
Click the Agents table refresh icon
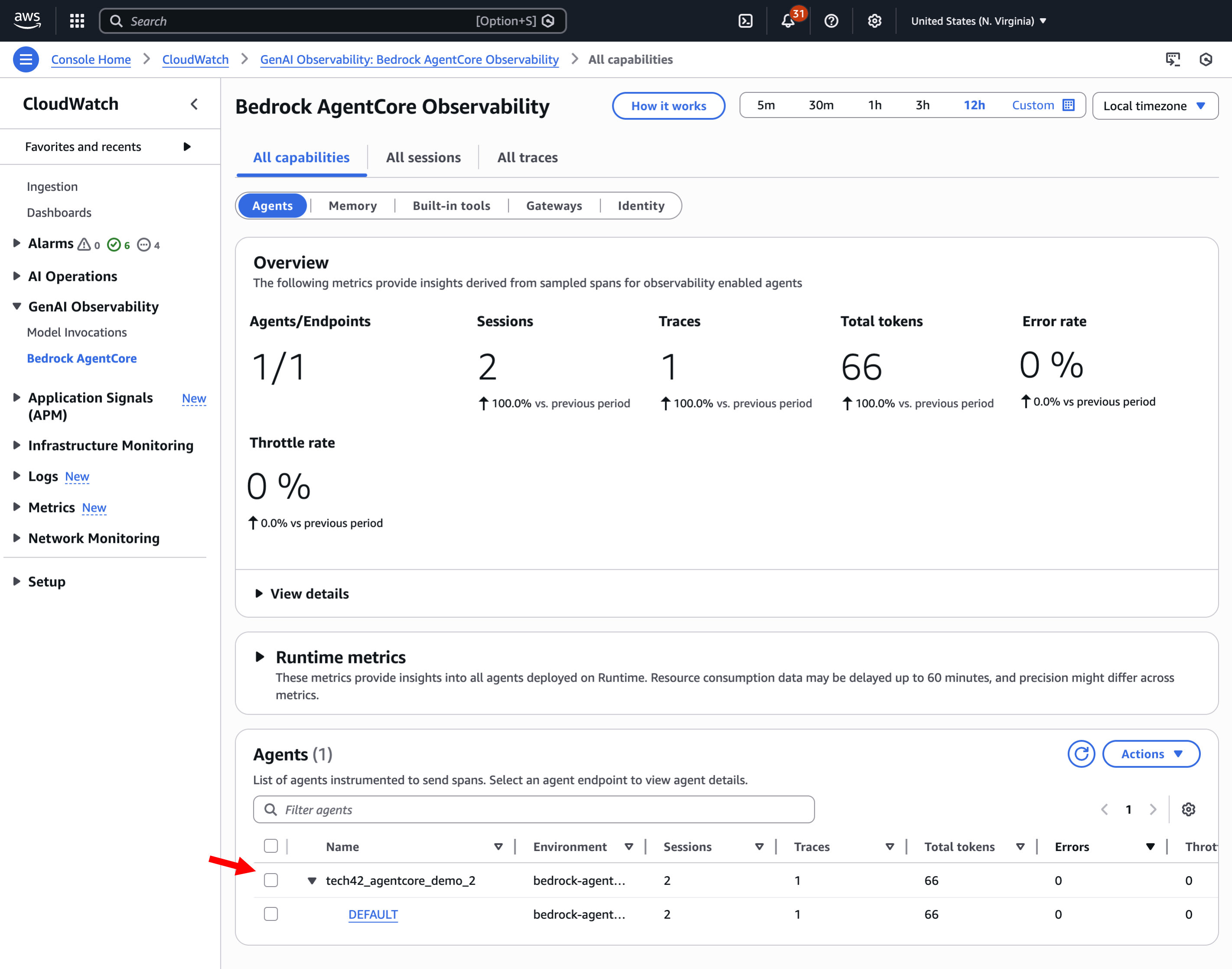(x=1081, y=754)
